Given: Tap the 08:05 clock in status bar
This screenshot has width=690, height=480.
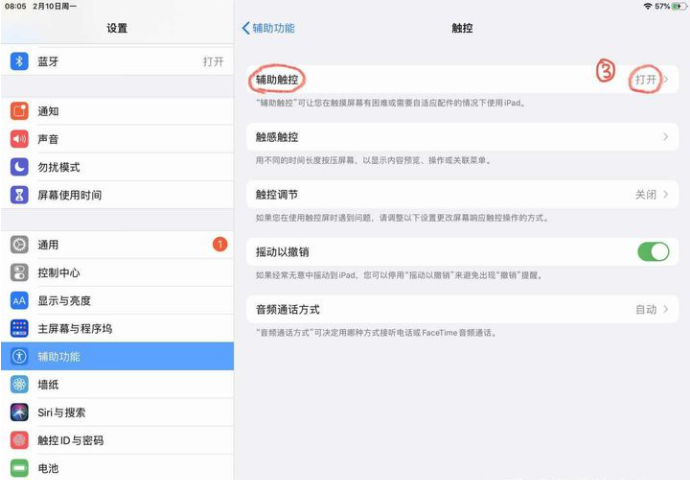Looking at the screenshot, I should click(x=15, y=6).
